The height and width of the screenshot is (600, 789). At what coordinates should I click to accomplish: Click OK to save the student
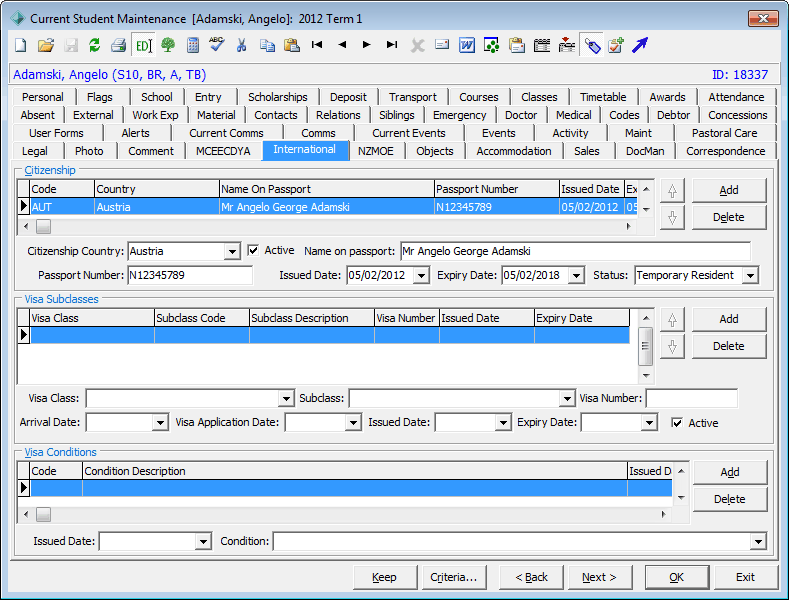[677, 577]
